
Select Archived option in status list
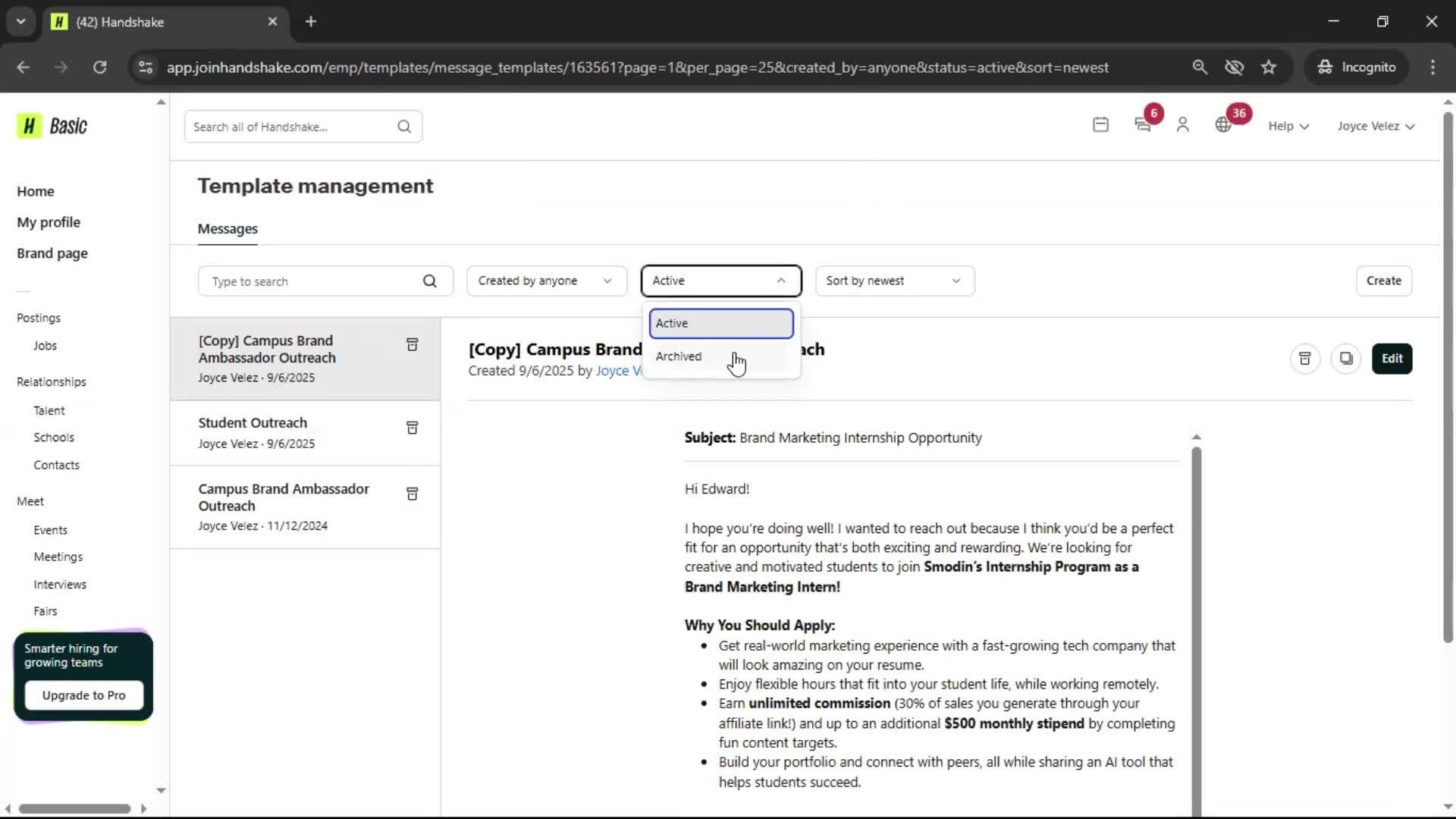(x=720, y=356)
